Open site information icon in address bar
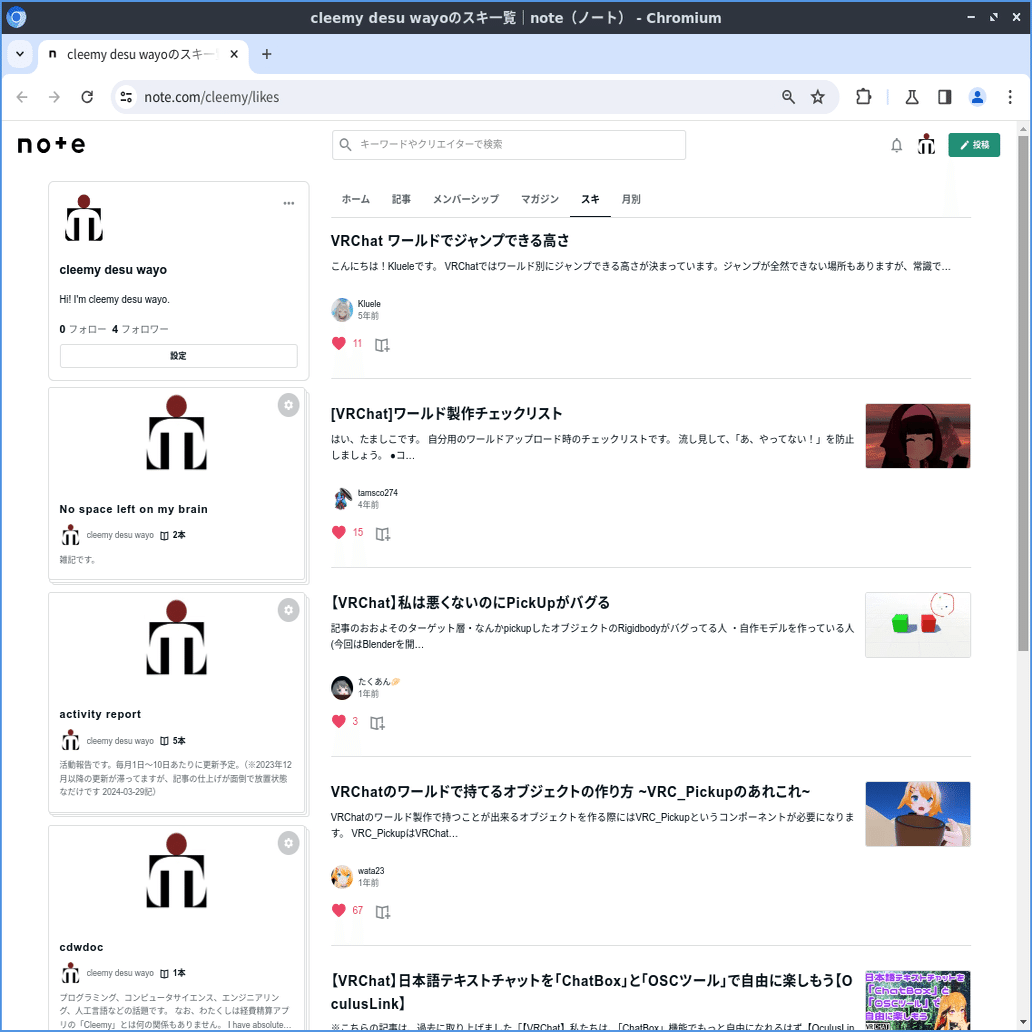Image resolution: width=1032 pixels, height=1032 pixels. tap(126, 97)
